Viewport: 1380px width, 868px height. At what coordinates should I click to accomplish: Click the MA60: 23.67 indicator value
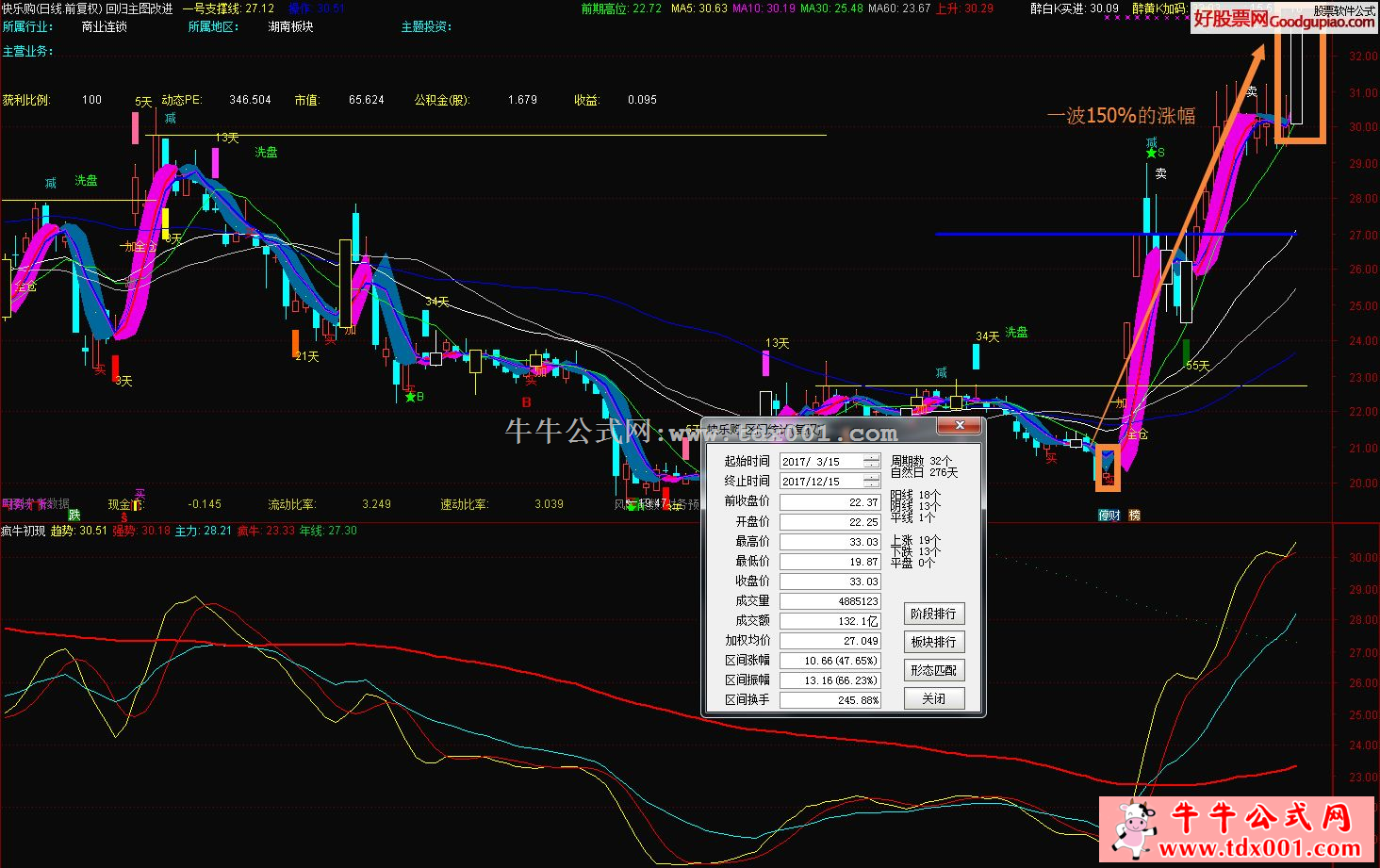coord(899,8)
